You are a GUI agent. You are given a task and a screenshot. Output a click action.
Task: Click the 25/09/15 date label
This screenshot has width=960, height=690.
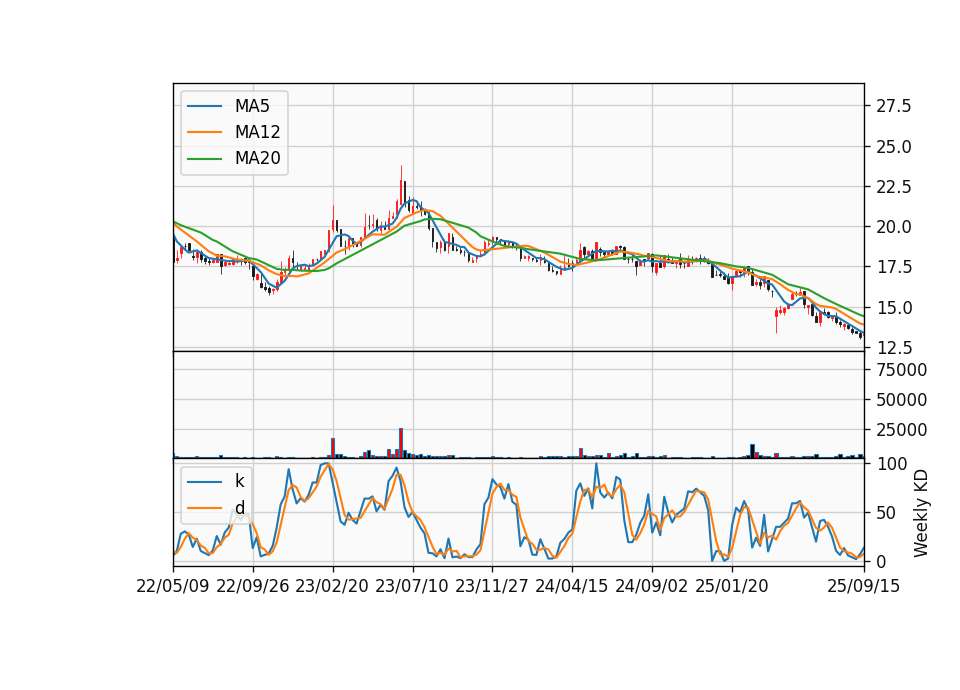pyautogui.click(x=864, y=586)
